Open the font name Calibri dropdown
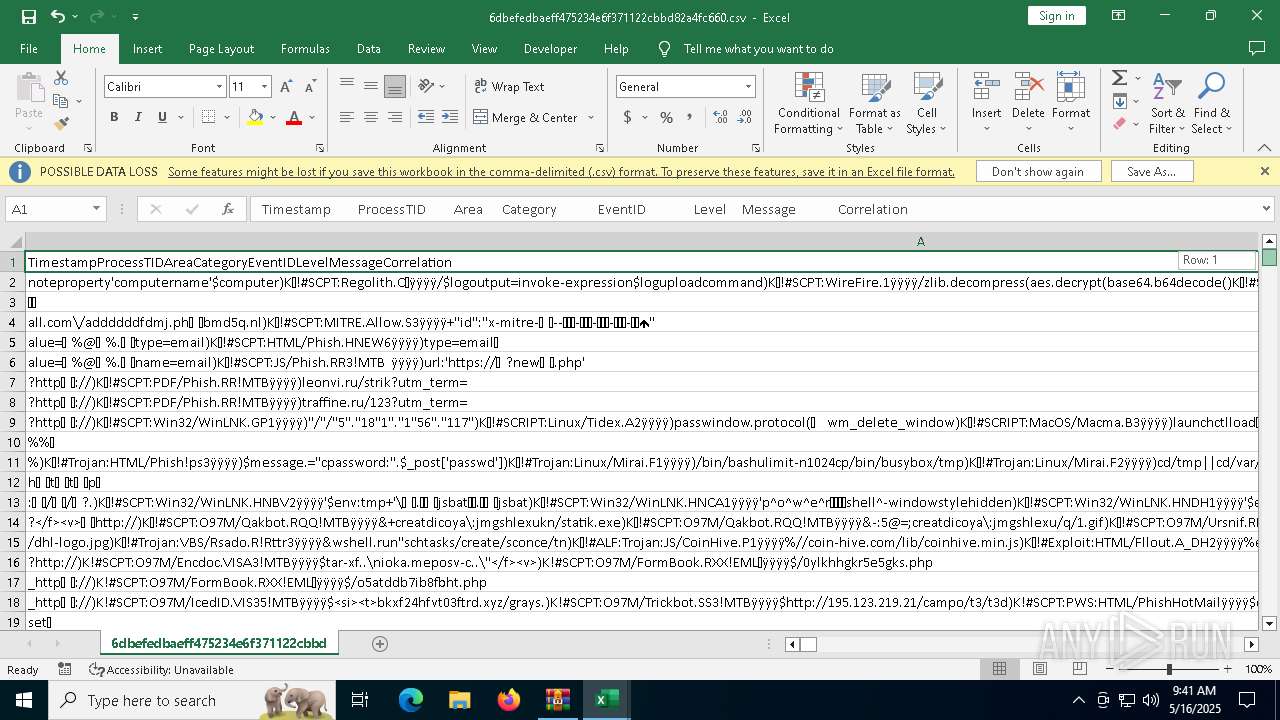1280x720 pixels. click(219, 87)
